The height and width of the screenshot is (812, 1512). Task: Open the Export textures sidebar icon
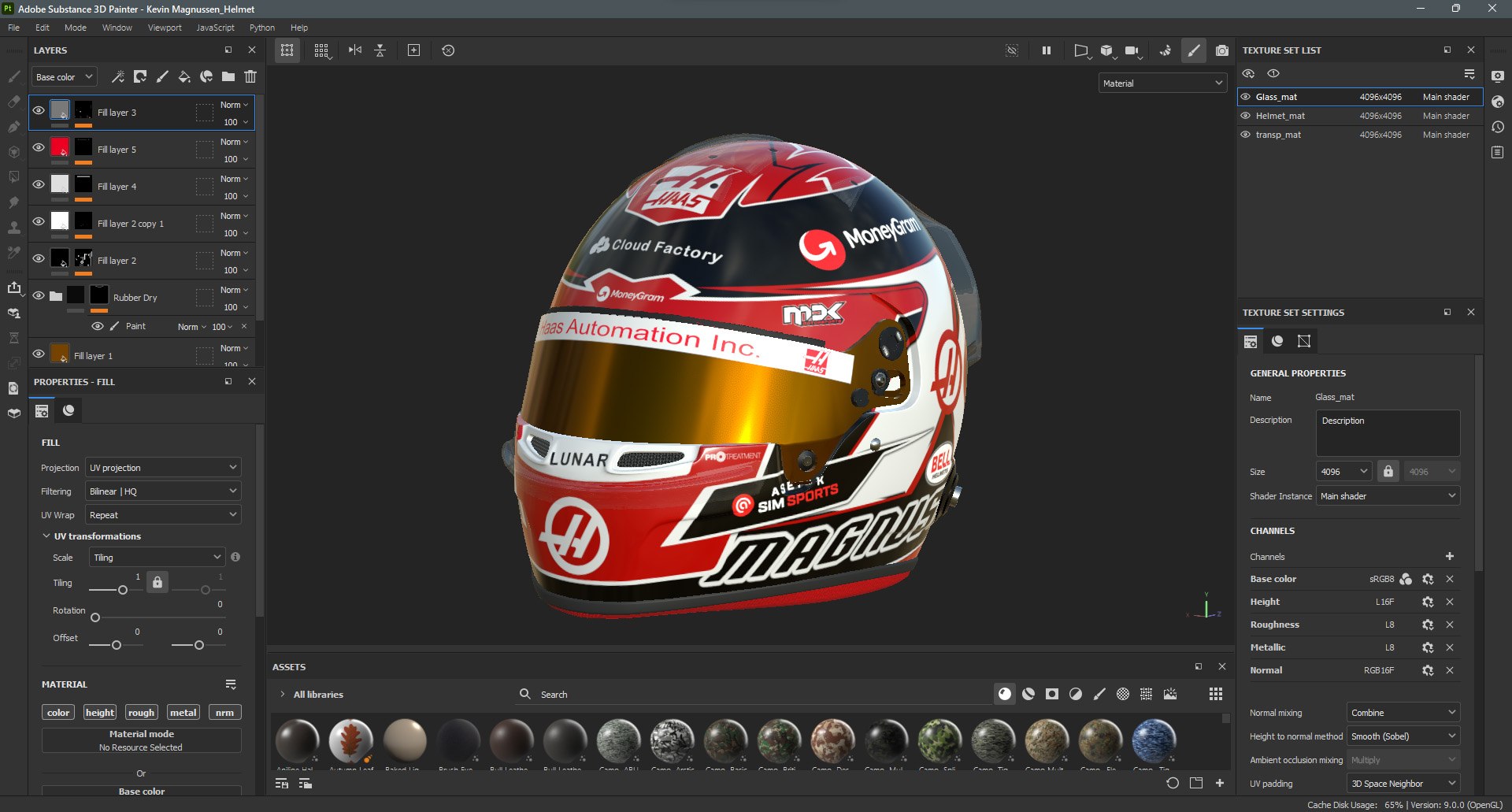[14, 287]
